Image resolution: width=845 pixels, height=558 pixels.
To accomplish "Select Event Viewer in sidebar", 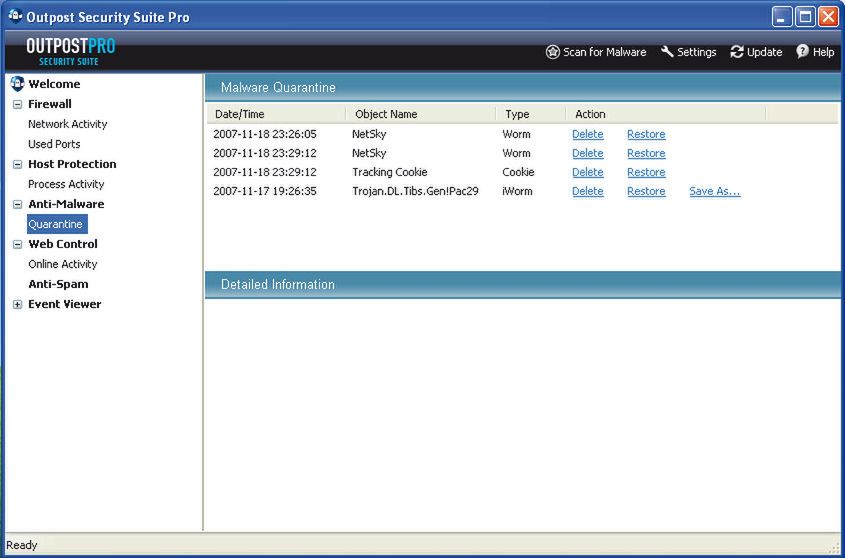I will click(x=65, y=304).
